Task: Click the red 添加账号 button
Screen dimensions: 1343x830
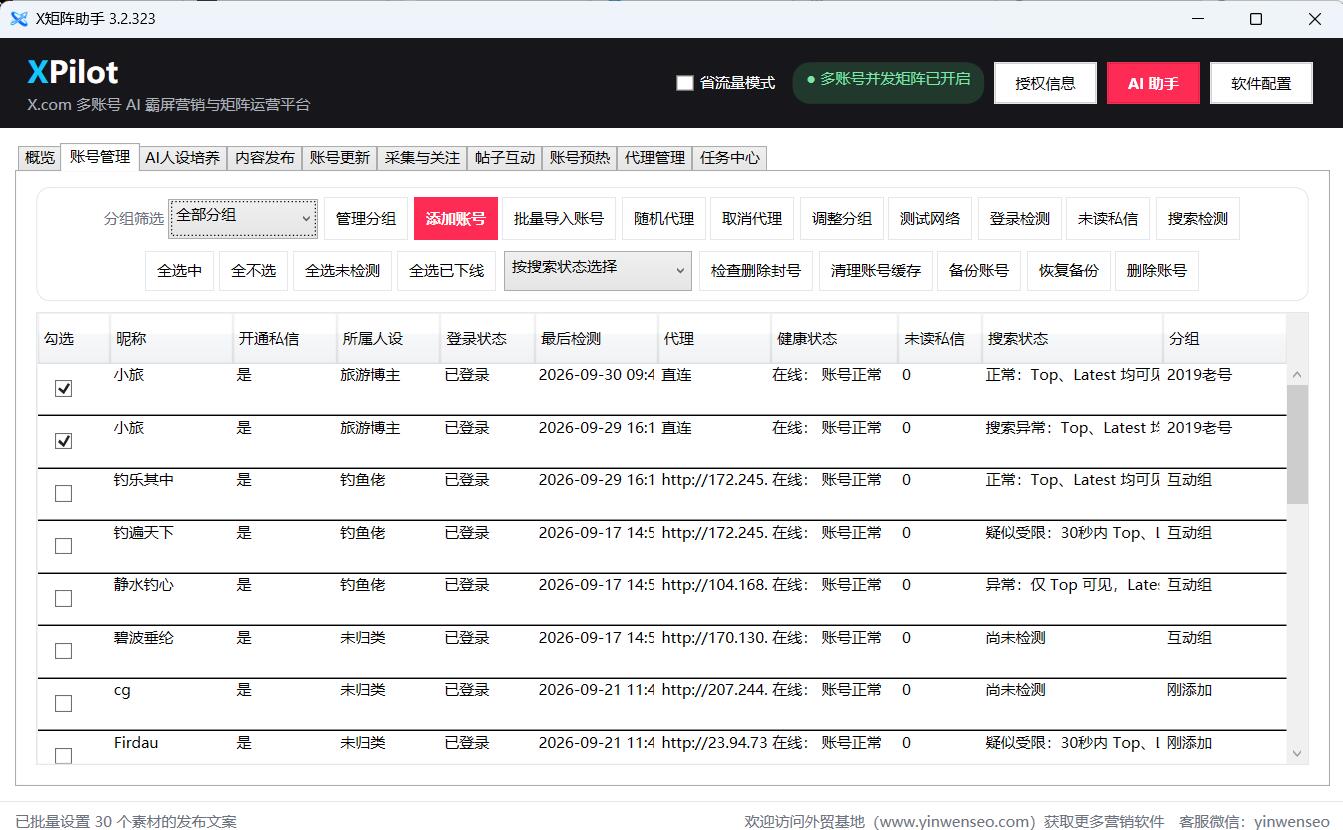Action: [x=456, y=219]
